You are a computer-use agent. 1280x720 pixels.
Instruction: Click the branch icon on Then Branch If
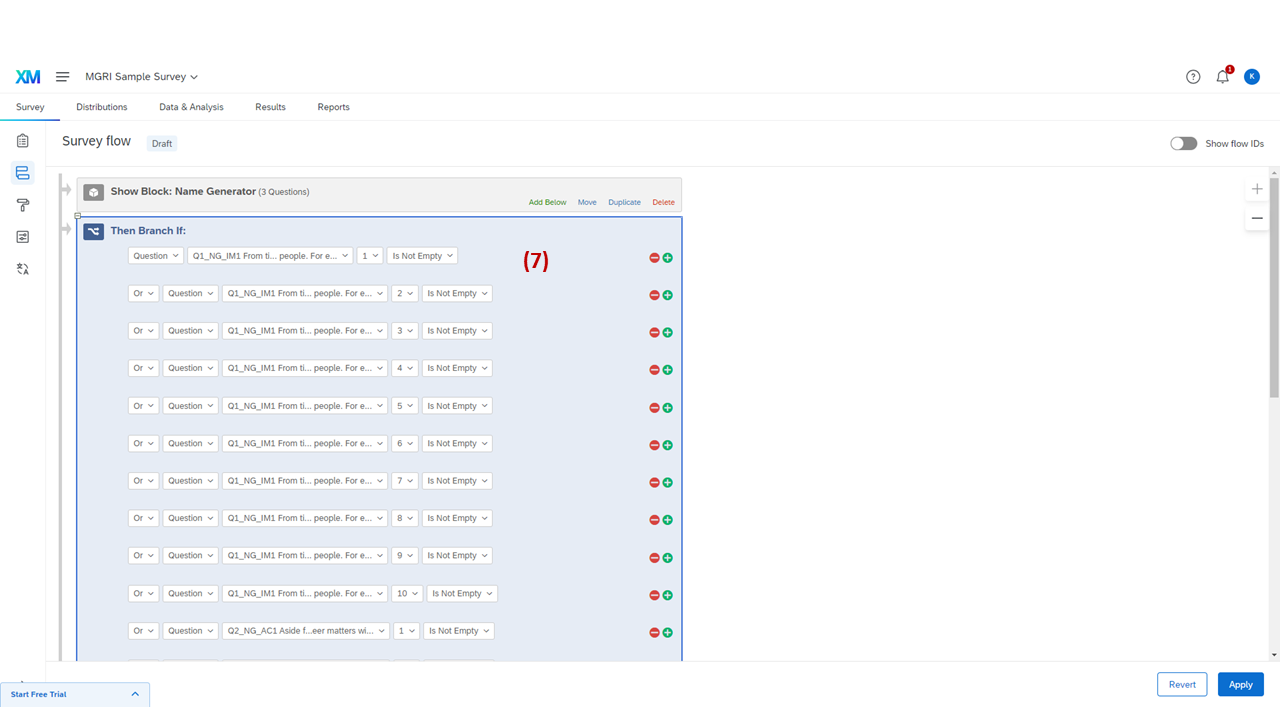(93, 230)
